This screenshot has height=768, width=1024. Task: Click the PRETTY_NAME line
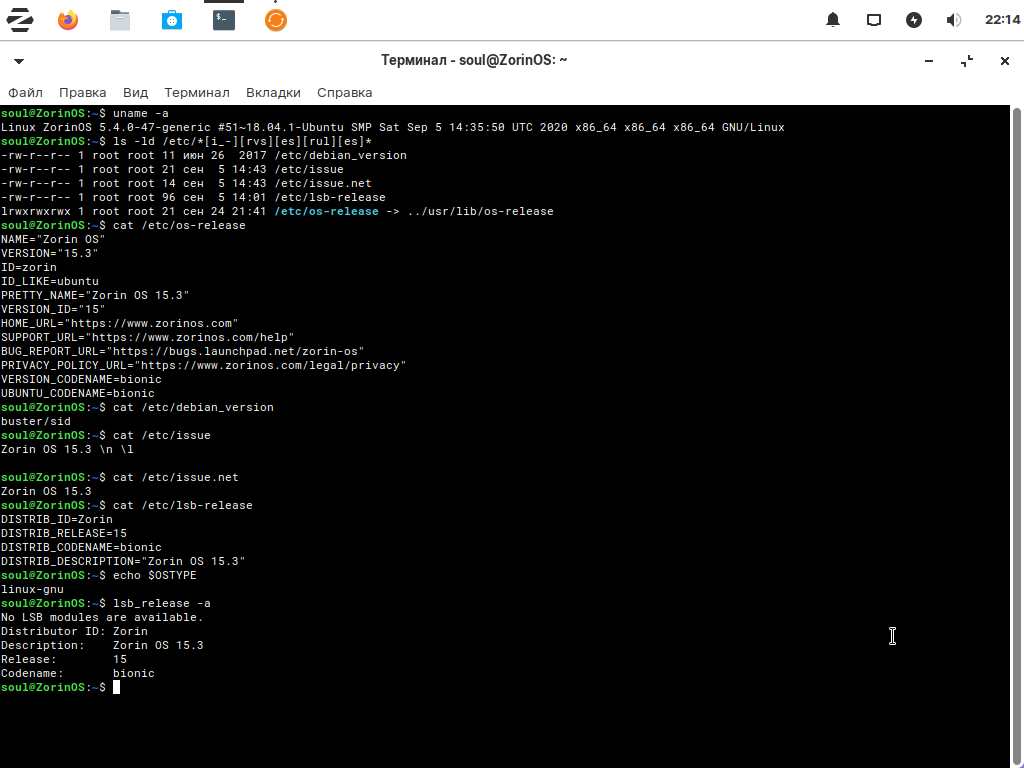(x=95, y=295)
